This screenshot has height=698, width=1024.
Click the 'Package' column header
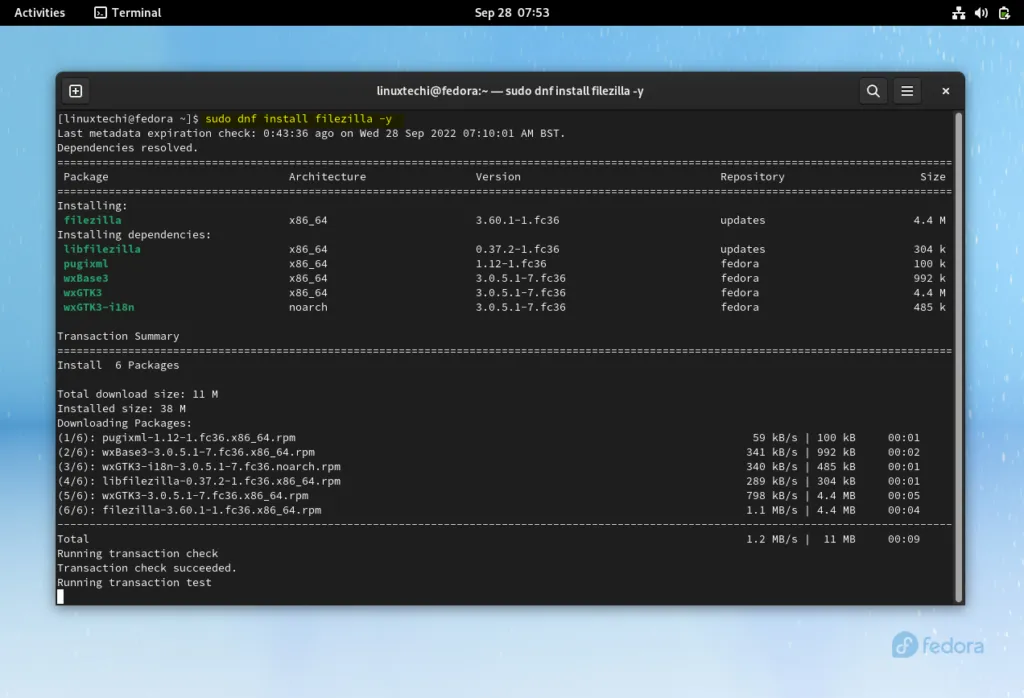86,176
